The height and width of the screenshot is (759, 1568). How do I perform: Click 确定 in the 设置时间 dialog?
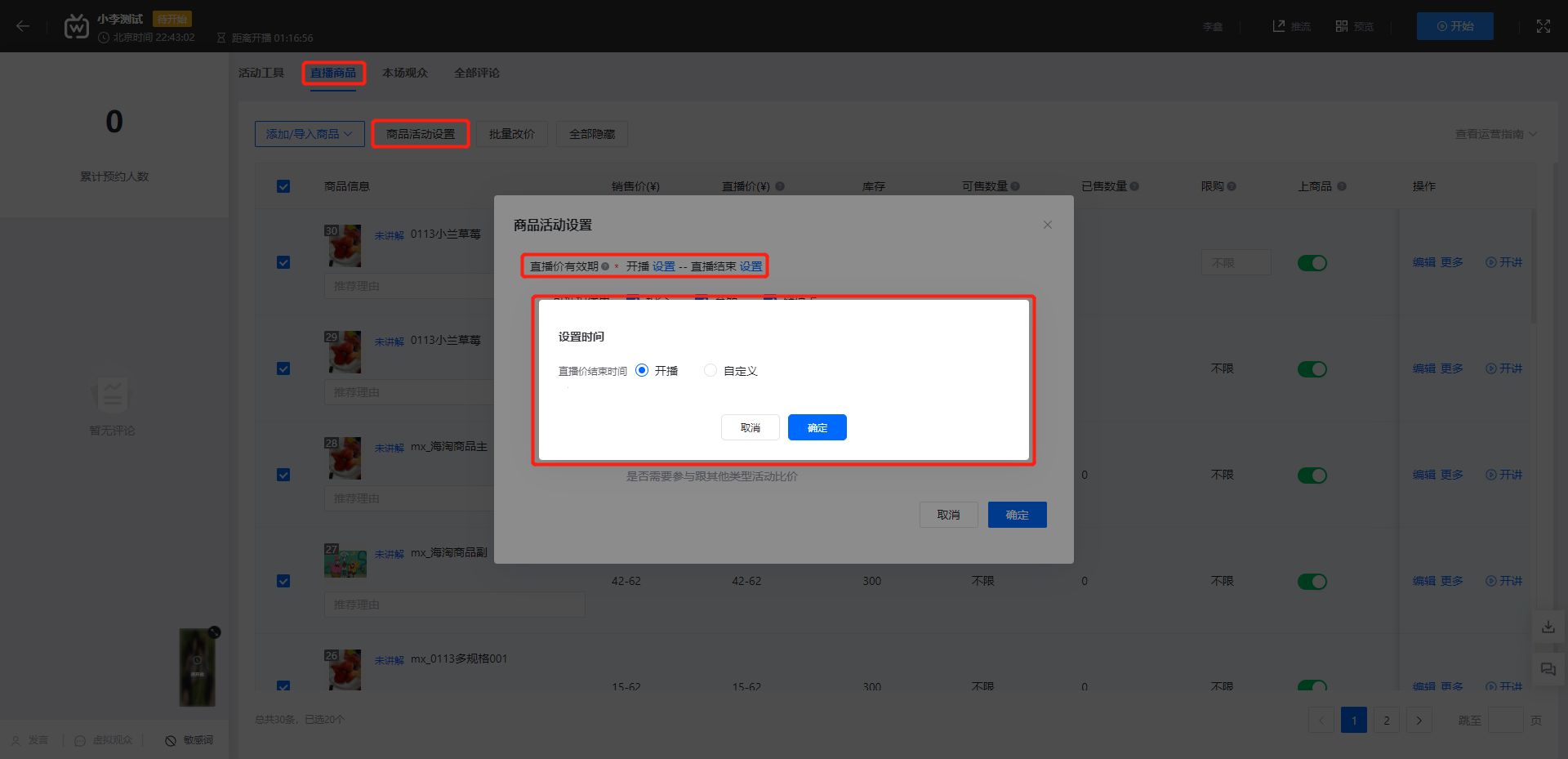(817, 427)
